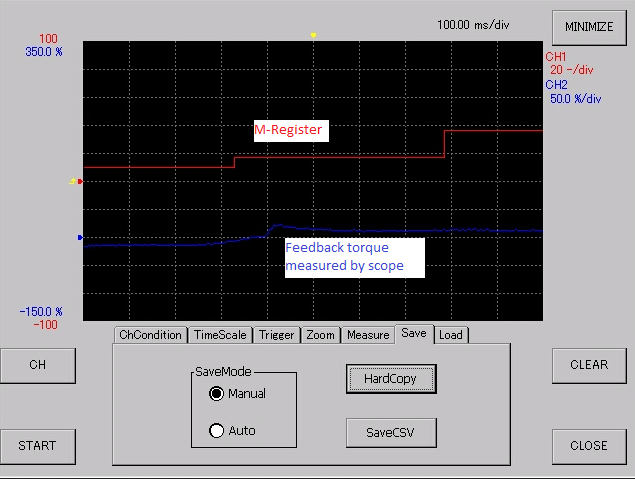The height and width of the screenshot is (479, 635).
Task: Click the red 100 upper limit value
Action: click(48, 39)
